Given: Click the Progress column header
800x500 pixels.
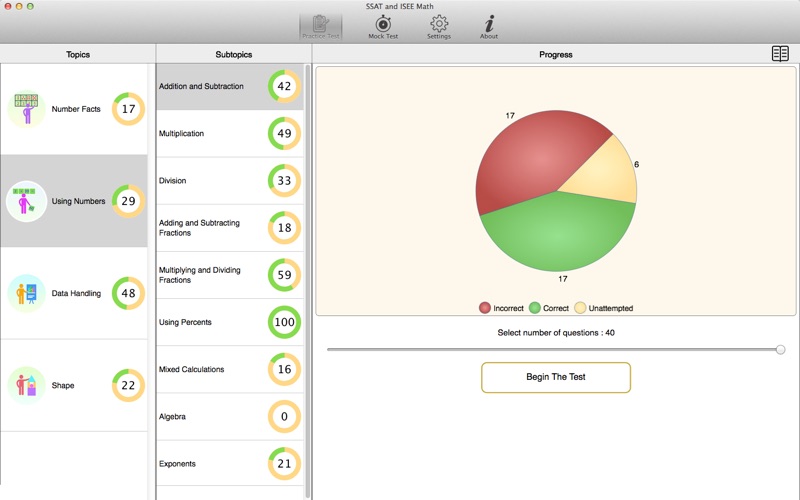Looking at the screenshot, I should click(556, 54).
